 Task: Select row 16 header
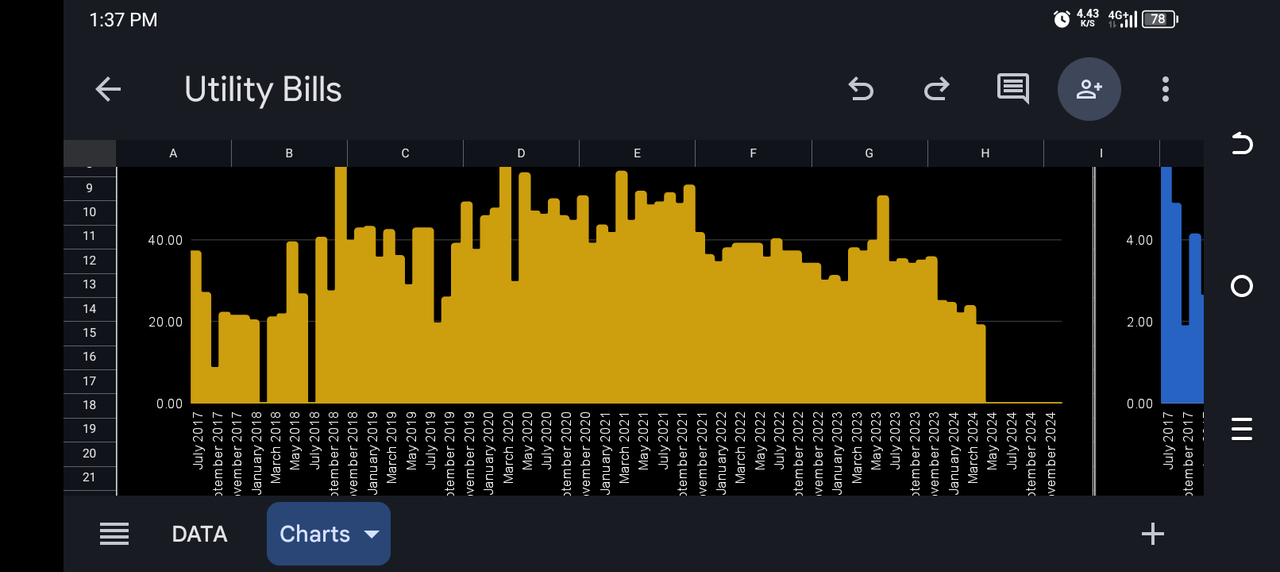click(x=90, y=357)
